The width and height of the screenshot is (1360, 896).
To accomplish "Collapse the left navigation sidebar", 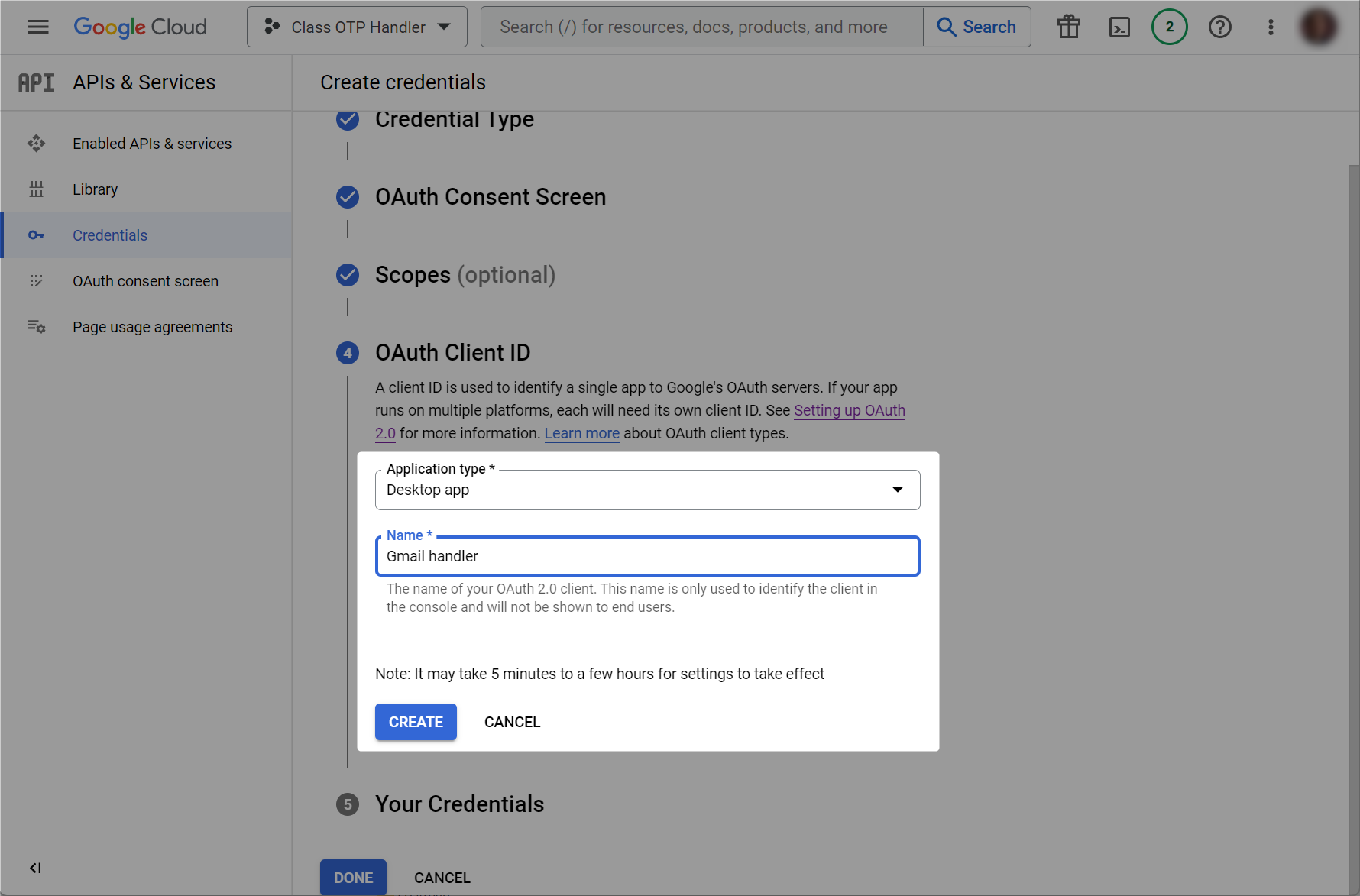I will tap(35, 868).
